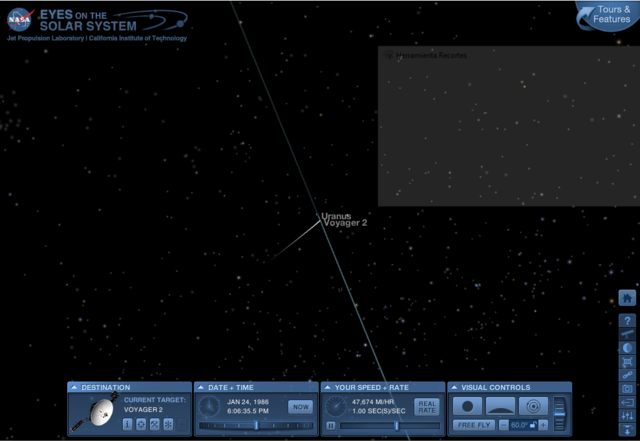
Task: Click the tools icon in Destination
Action: (154, 424)
